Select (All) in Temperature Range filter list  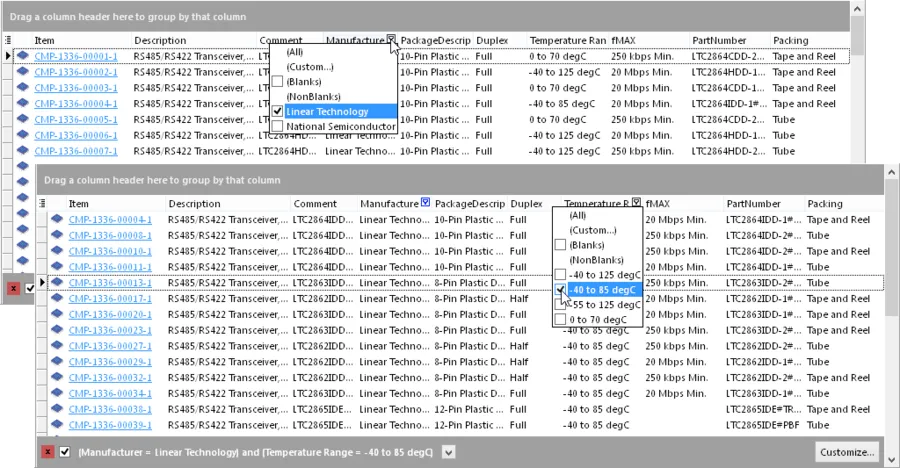click(577, 215)
